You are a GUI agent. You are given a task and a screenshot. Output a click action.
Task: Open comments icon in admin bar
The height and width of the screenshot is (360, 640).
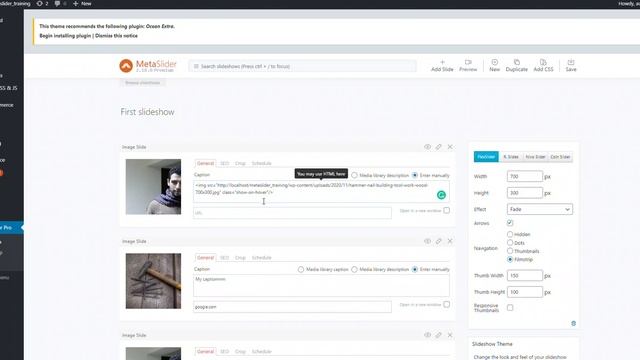click(x=57, y=4)
